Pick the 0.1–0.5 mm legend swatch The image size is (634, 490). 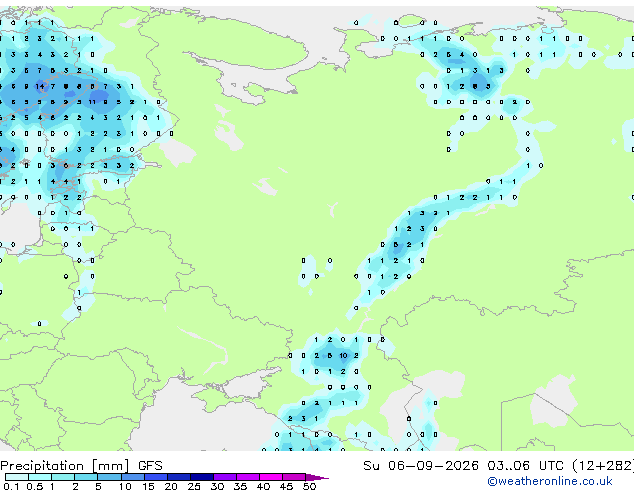[x=17, y=477]
